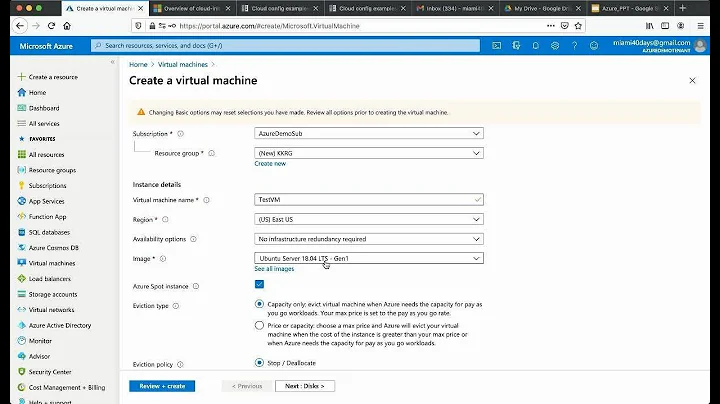This screenshot has height=404, width=720.
Task: Open account menu miami40days@gmail.com
Action: pyautogui.click(x=659, y=45)
